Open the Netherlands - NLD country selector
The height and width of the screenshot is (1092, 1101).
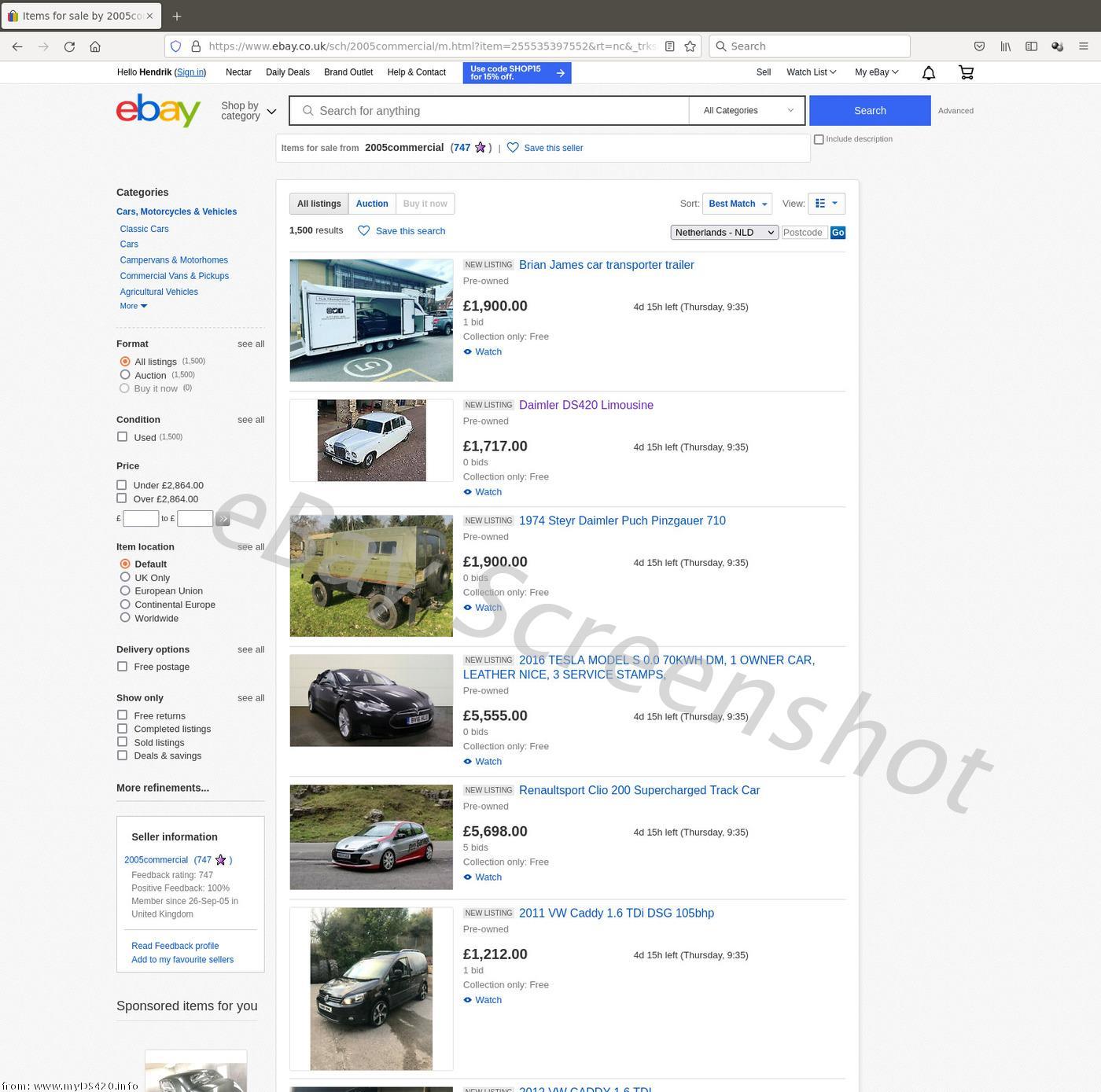coord(724,233)
